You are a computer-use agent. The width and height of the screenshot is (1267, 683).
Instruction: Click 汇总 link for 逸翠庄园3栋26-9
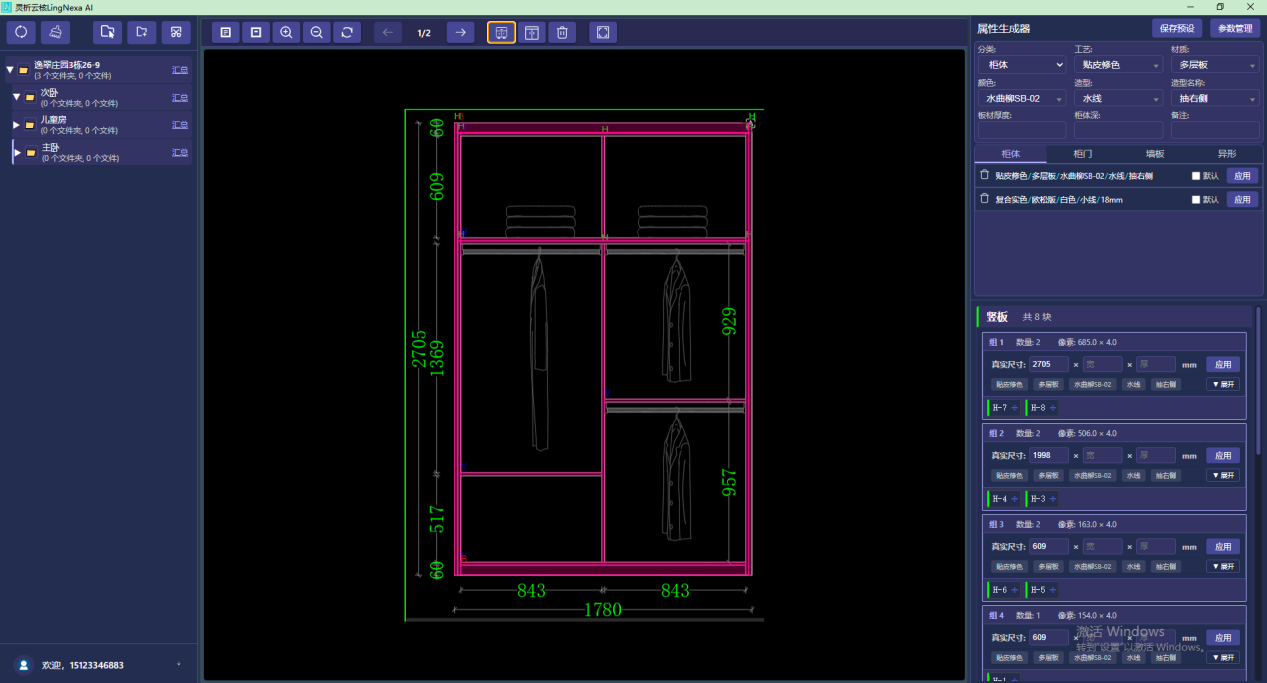tap(180, 70)
